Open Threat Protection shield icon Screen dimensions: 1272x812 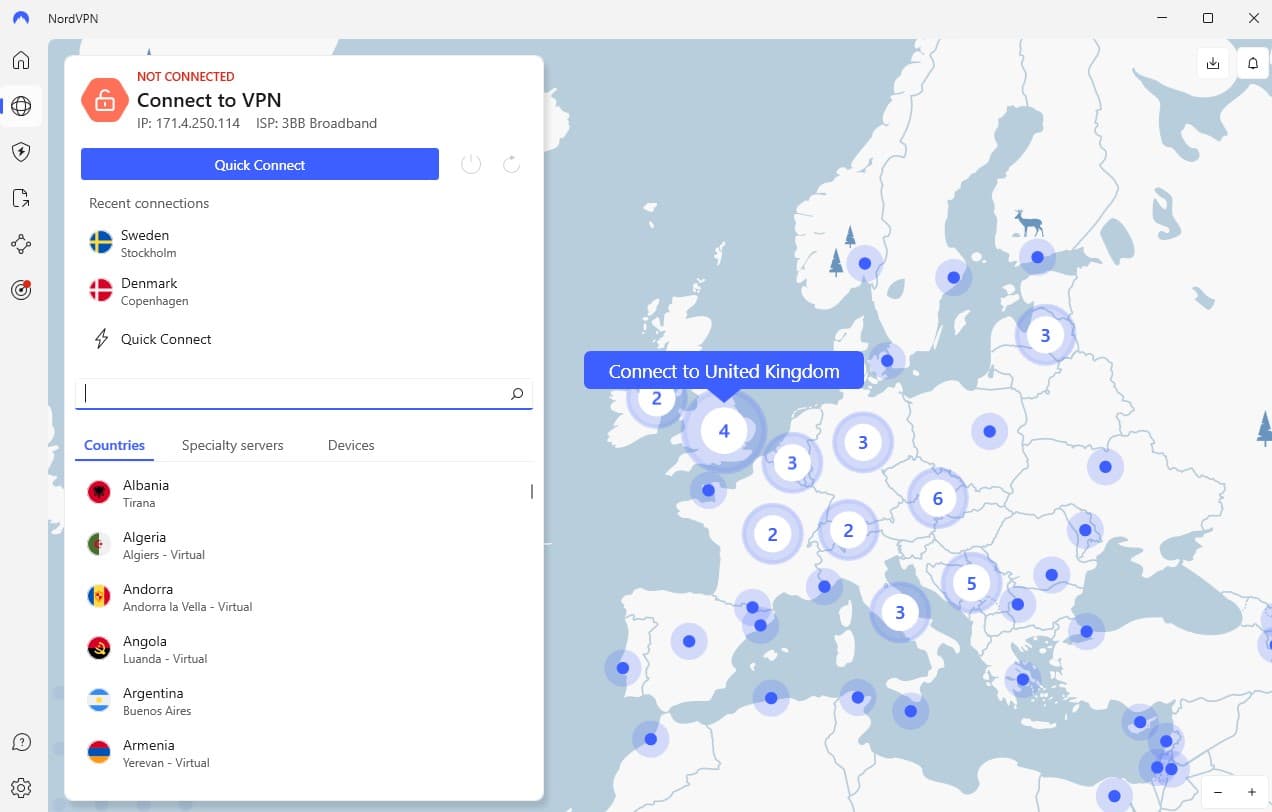point(21,152)
